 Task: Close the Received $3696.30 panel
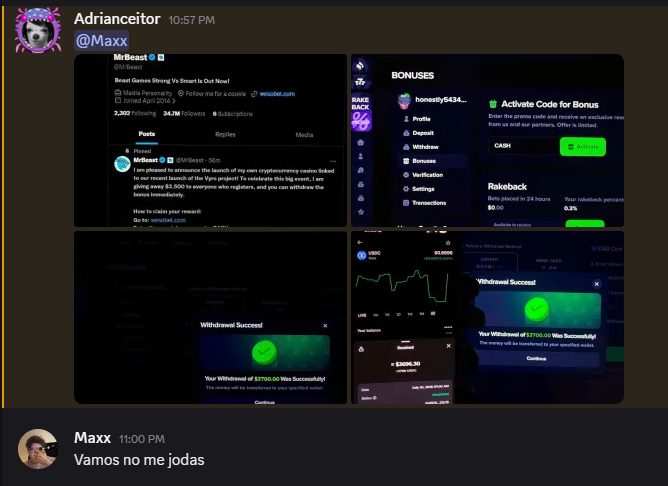coord(449,346)
